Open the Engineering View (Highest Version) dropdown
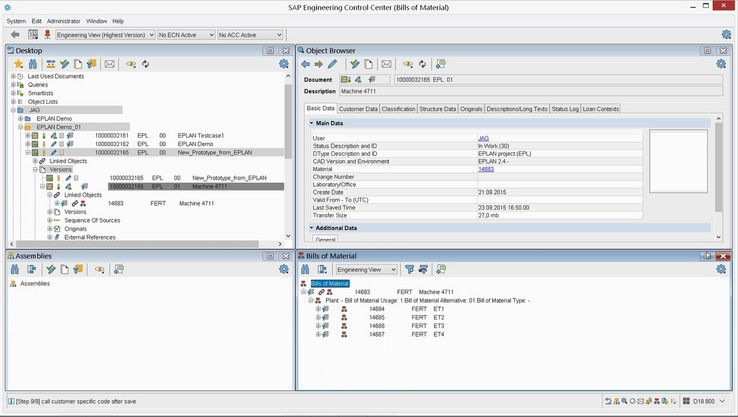 pyautogui.click(x=104, y=35)
